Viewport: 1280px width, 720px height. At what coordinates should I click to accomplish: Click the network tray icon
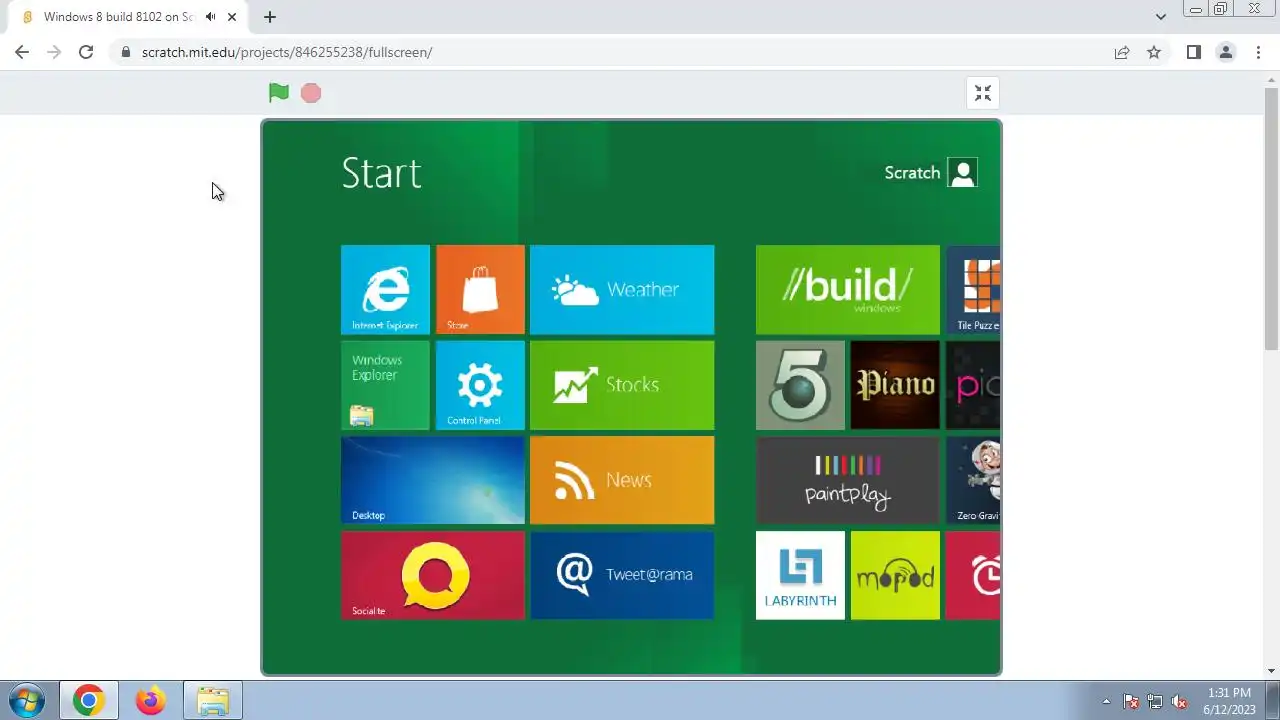point(1155,701)
